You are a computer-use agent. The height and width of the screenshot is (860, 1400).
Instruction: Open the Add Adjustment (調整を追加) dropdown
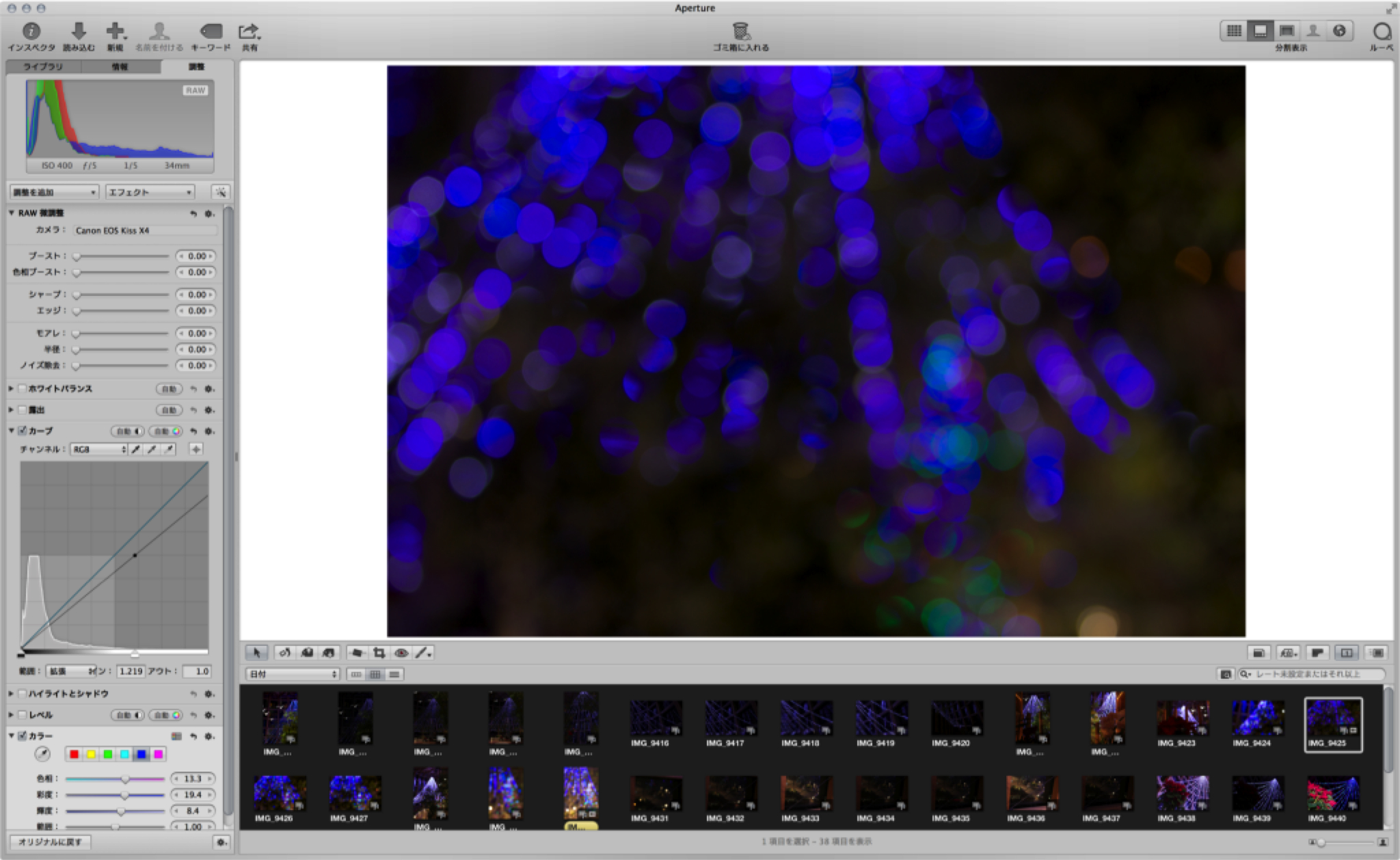(54, 192)
